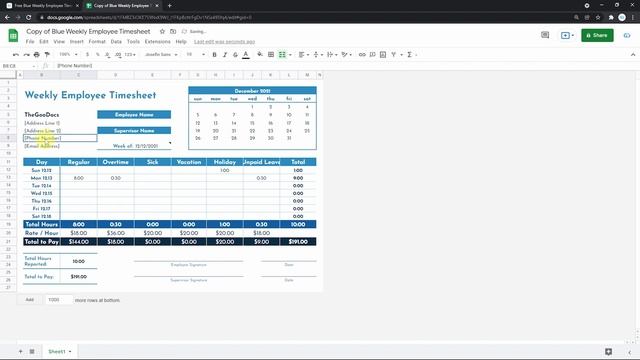Click the Insert link icon

pyautogui.click(x=362, y=55)
